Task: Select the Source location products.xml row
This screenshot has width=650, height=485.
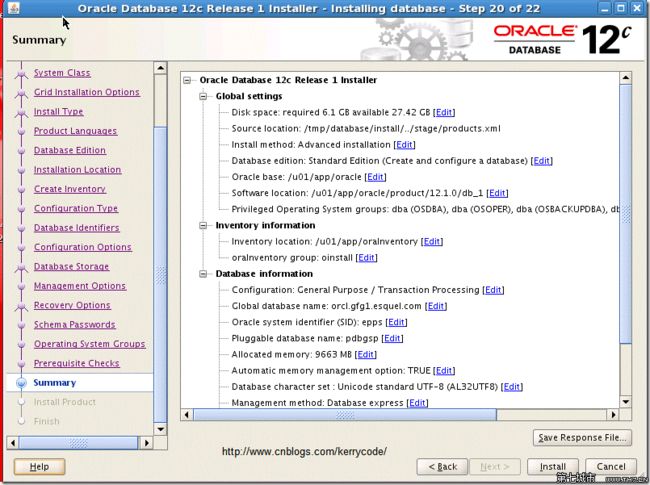Action: click(366, 129)
